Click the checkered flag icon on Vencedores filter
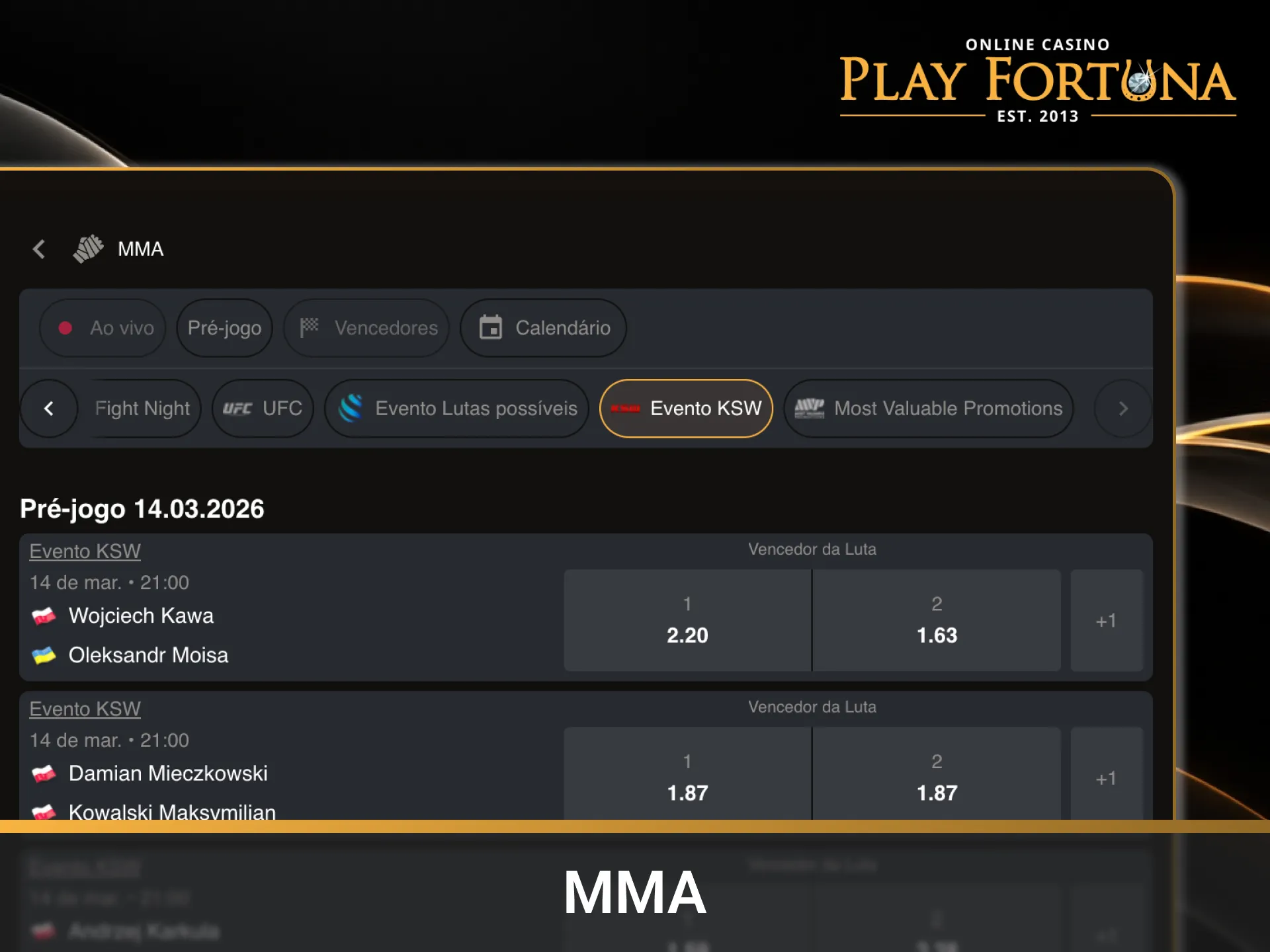 point(308,328)
